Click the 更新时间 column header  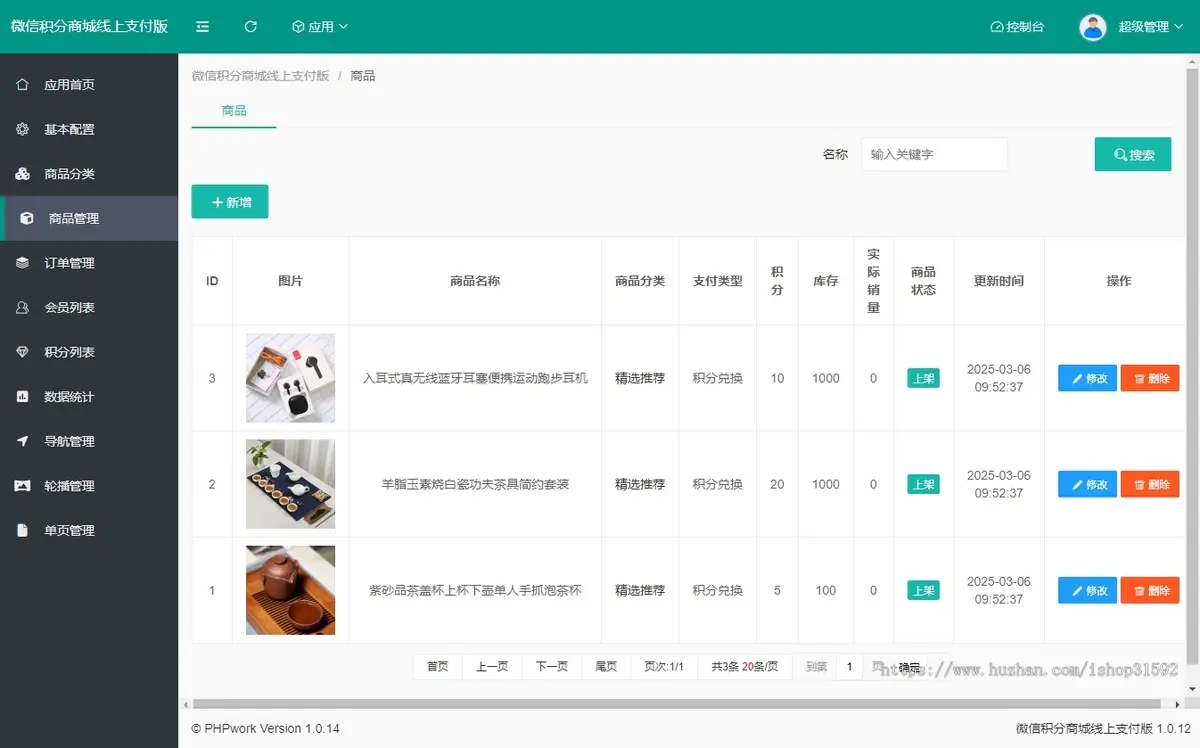point(999,281)
